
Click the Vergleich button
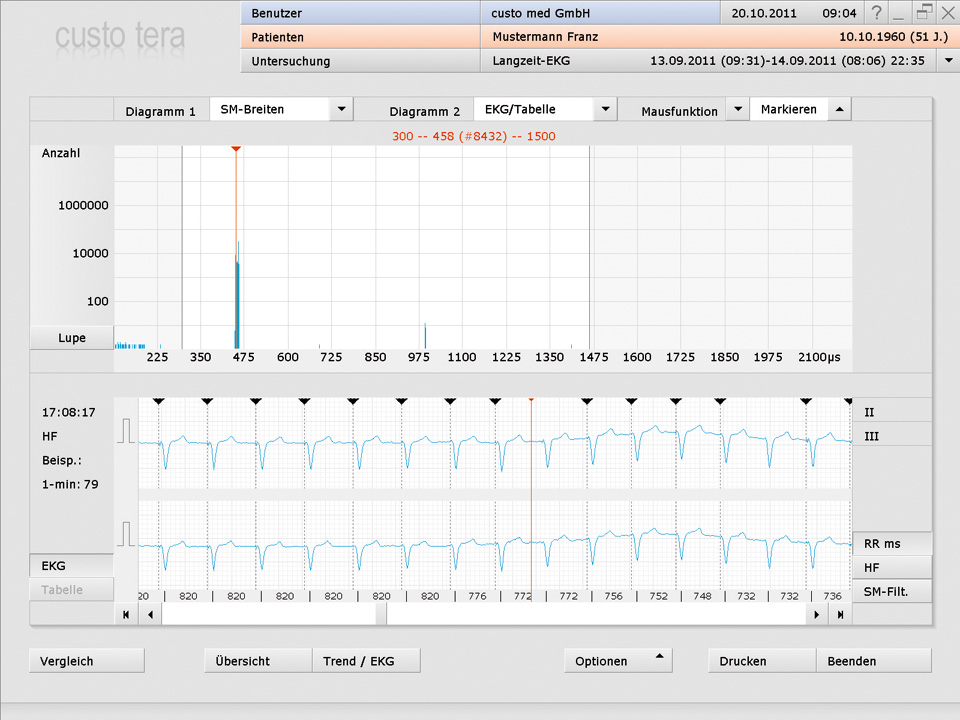[x=87, y=660]
